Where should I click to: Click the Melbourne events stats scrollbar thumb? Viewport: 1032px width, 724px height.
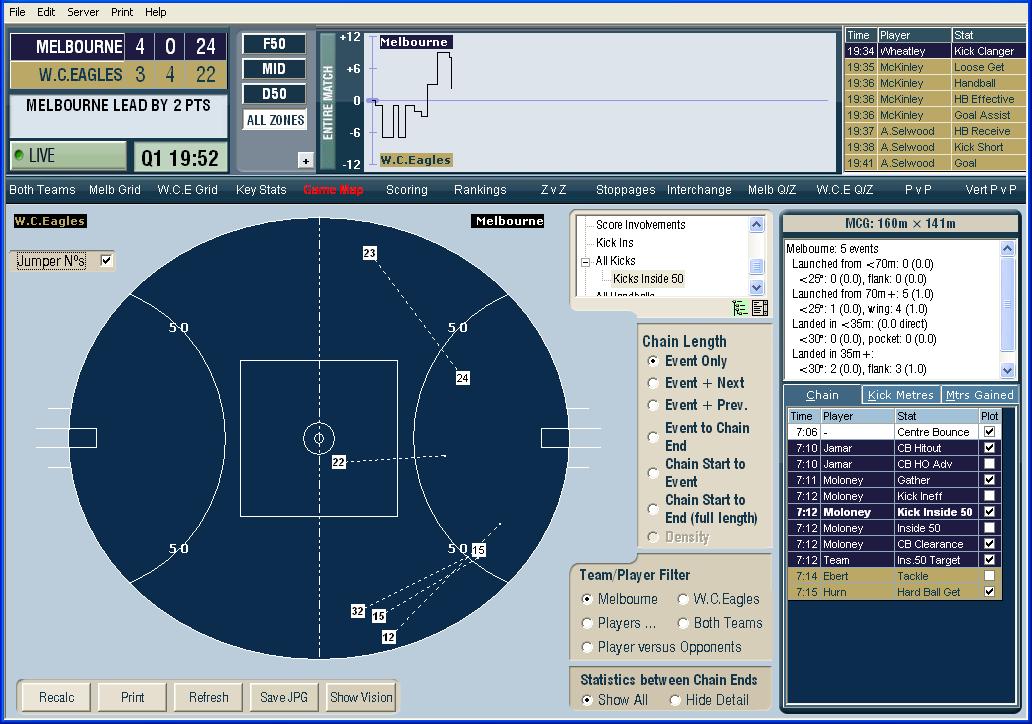tap(1007, 303)
